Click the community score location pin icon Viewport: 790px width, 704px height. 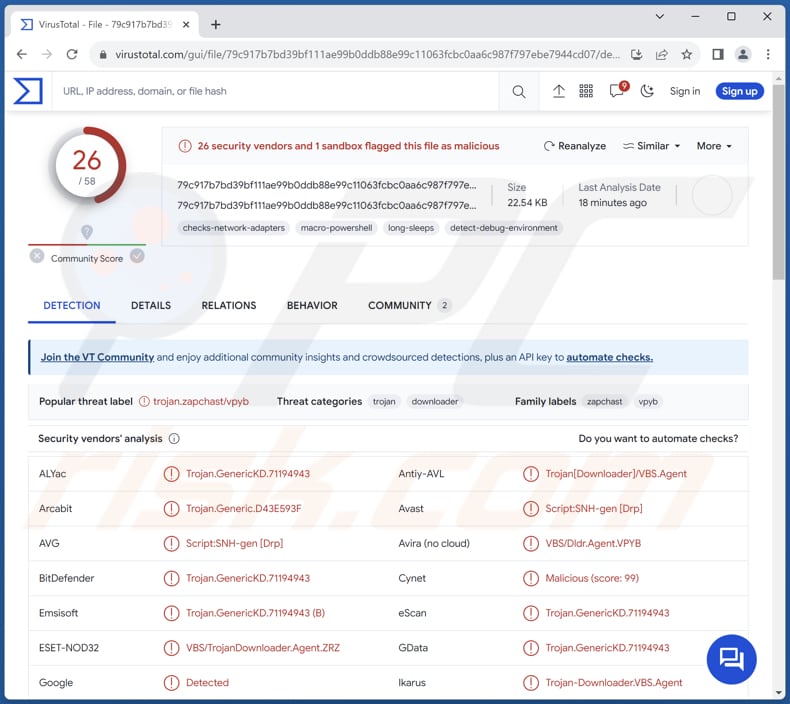(x=87, y=232)
